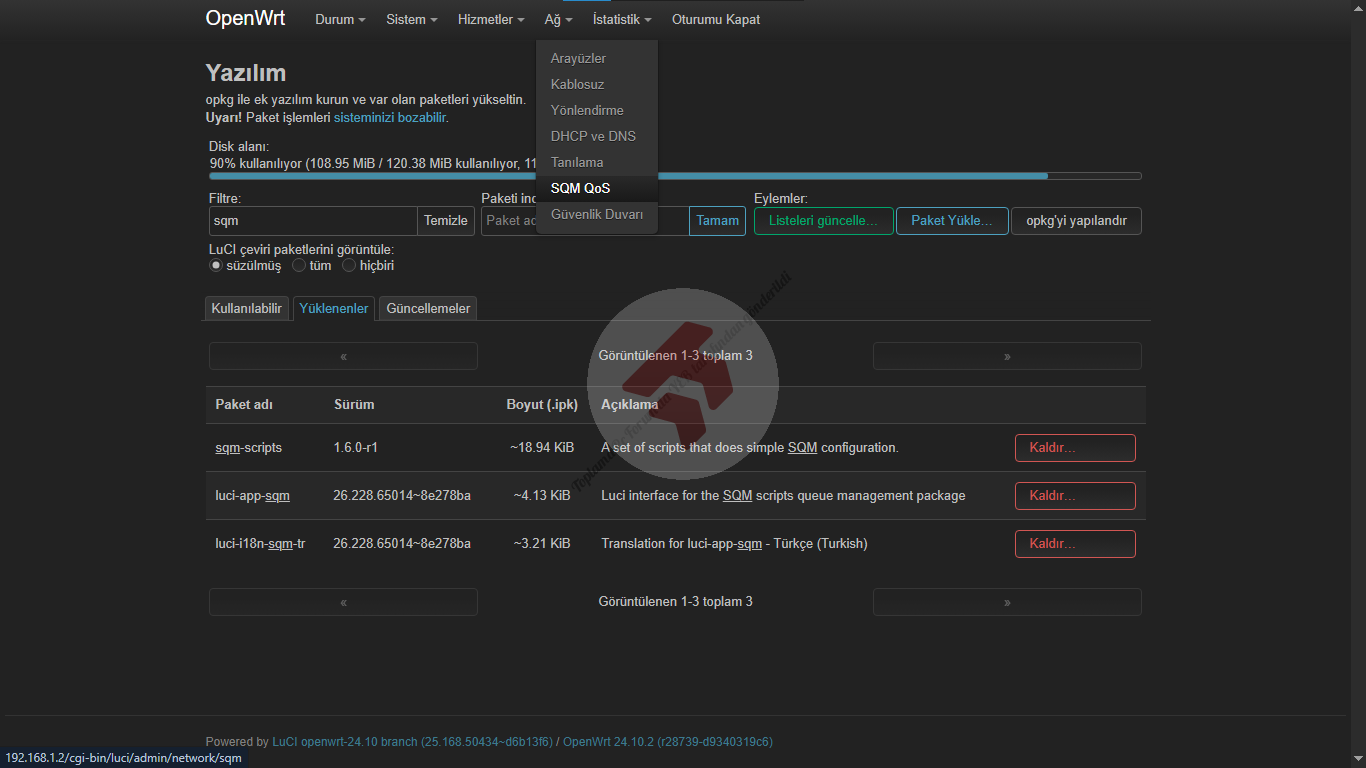Choose Arayüzler from the Ağ menu

tap(597, 58)
